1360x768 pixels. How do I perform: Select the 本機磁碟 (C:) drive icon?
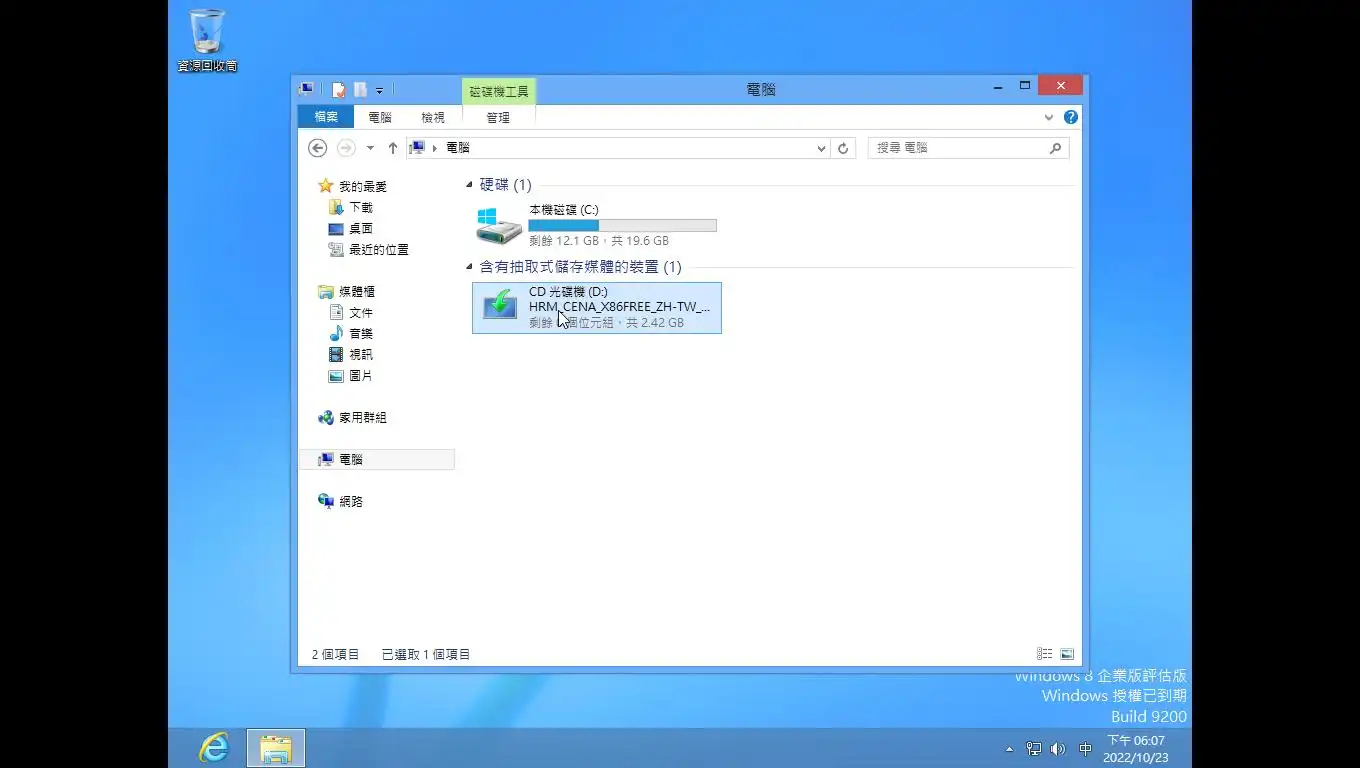pos(498,226)
